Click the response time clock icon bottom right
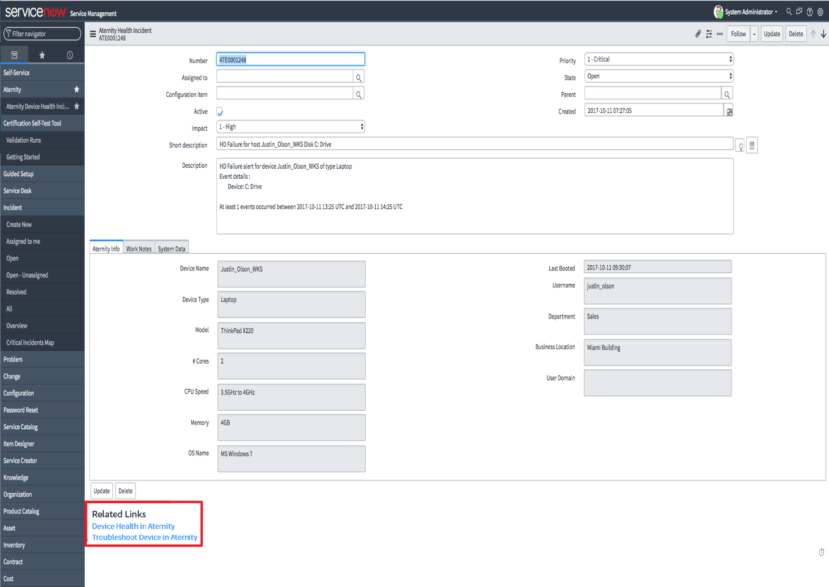This screenshot has width=829, height=587. 821,552
